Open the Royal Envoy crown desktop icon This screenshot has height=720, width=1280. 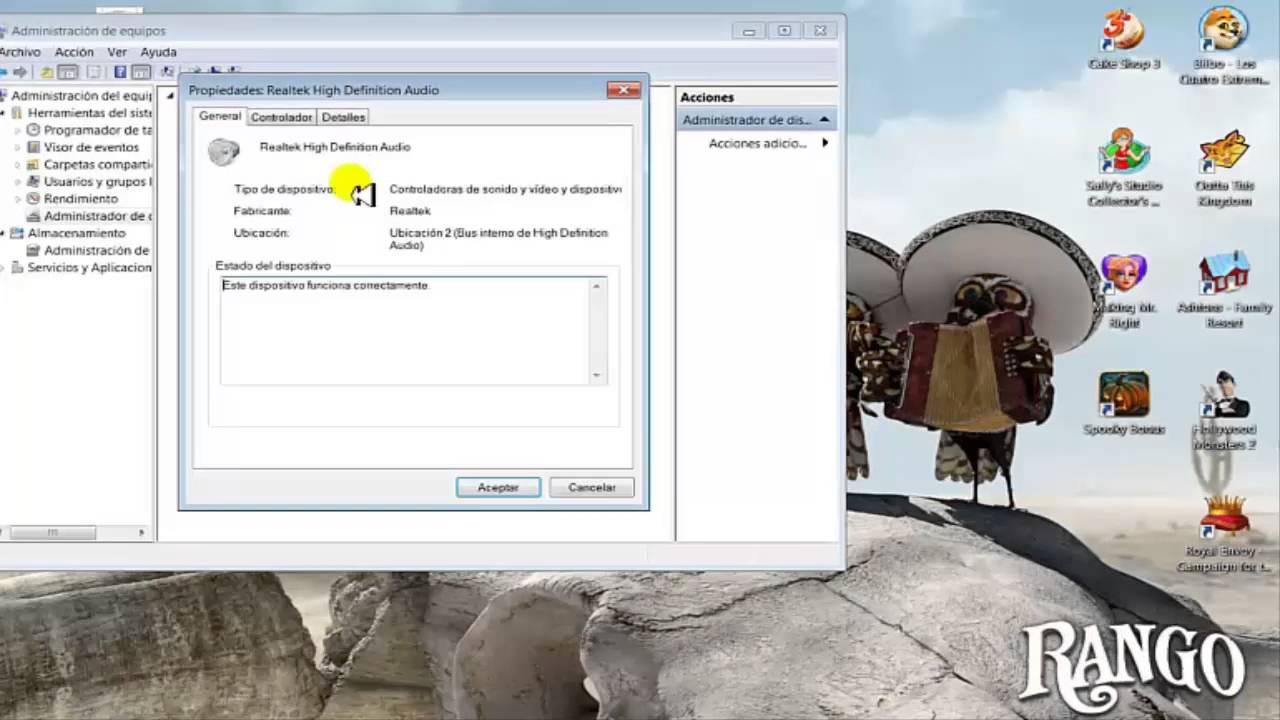click(1224, 533)
